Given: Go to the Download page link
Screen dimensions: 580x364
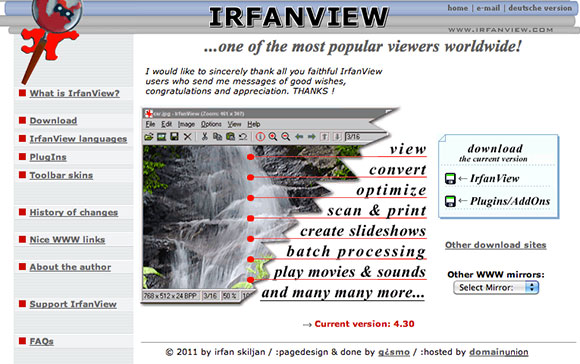Looking at the screenshot, I should (x=53, y=121).
